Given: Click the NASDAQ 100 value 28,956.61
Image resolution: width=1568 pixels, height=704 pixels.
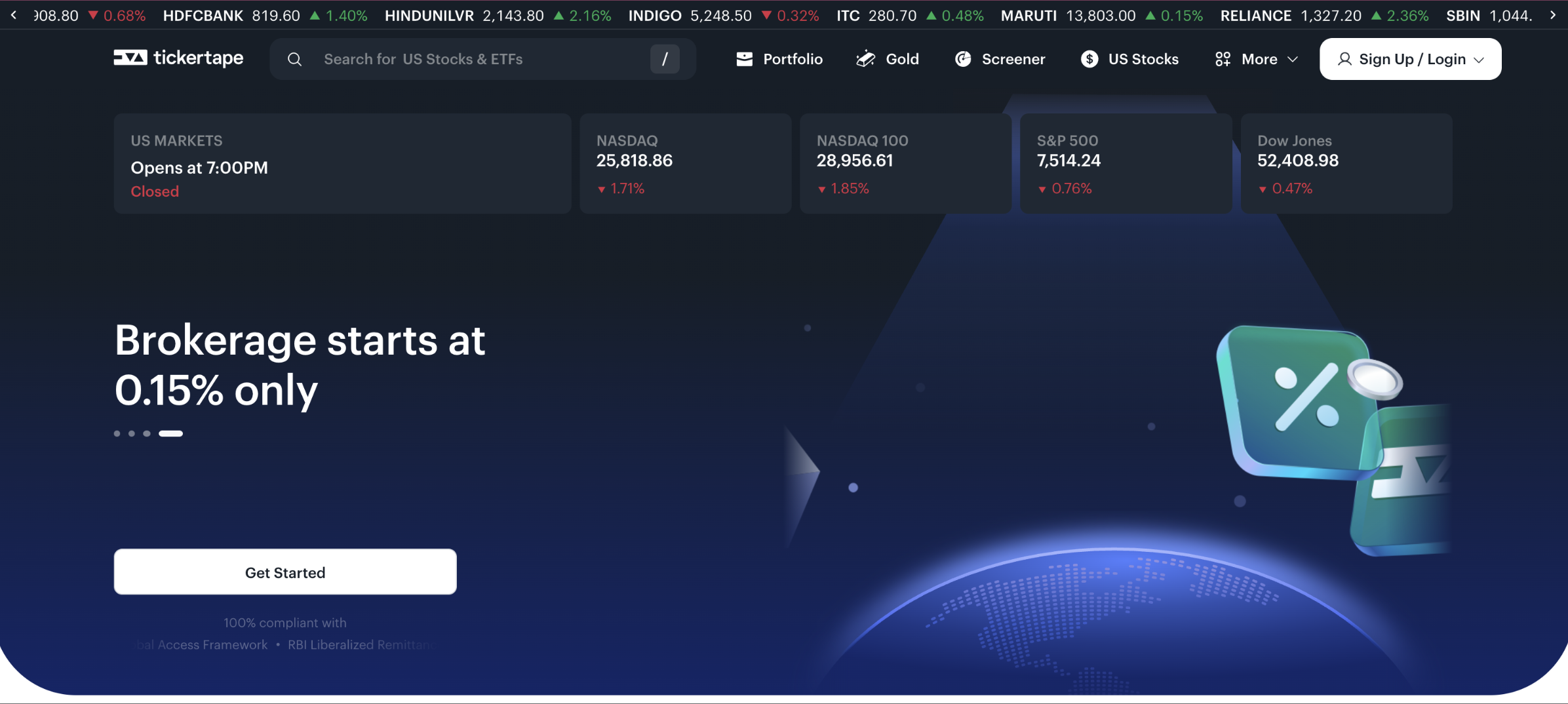Looking at the screenshot, I should [x=855, y=161].
